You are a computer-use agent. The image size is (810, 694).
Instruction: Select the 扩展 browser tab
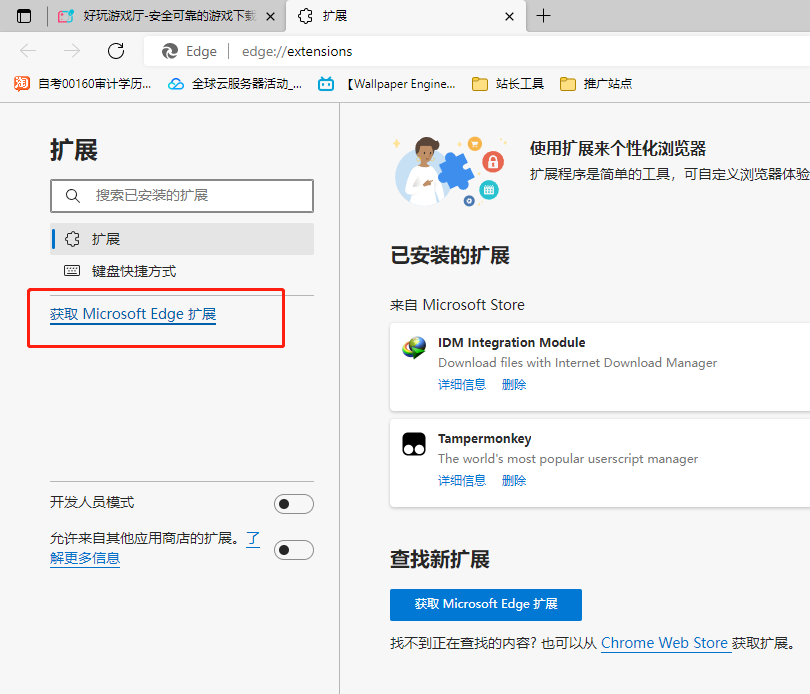pyautogui.click(x=406, y=16)
